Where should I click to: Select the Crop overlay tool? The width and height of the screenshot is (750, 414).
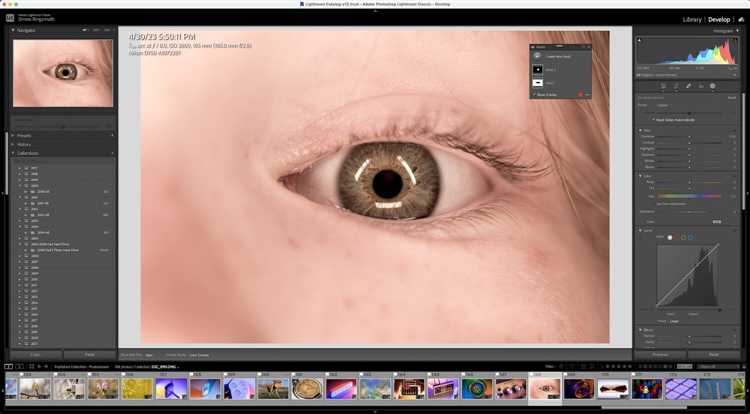tap(676, 86)
